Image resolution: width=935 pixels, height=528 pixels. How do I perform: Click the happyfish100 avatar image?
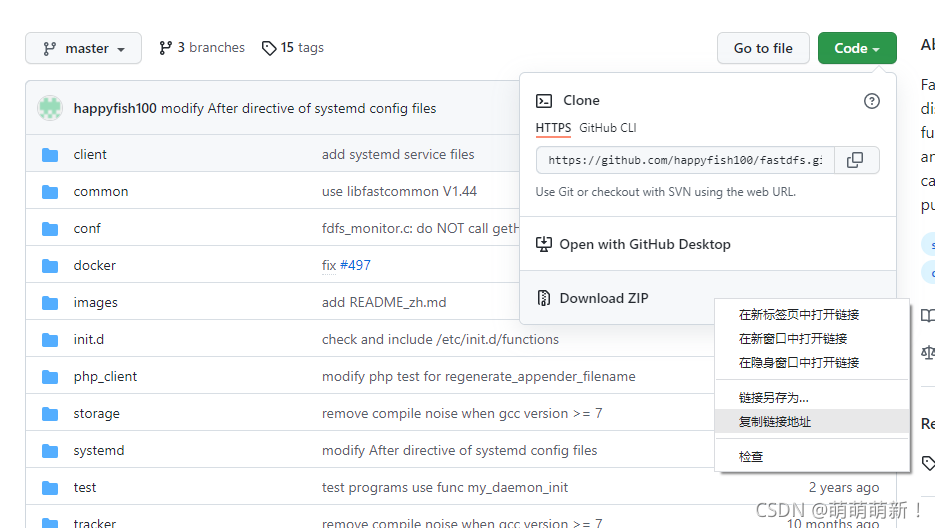coord(50,108)
